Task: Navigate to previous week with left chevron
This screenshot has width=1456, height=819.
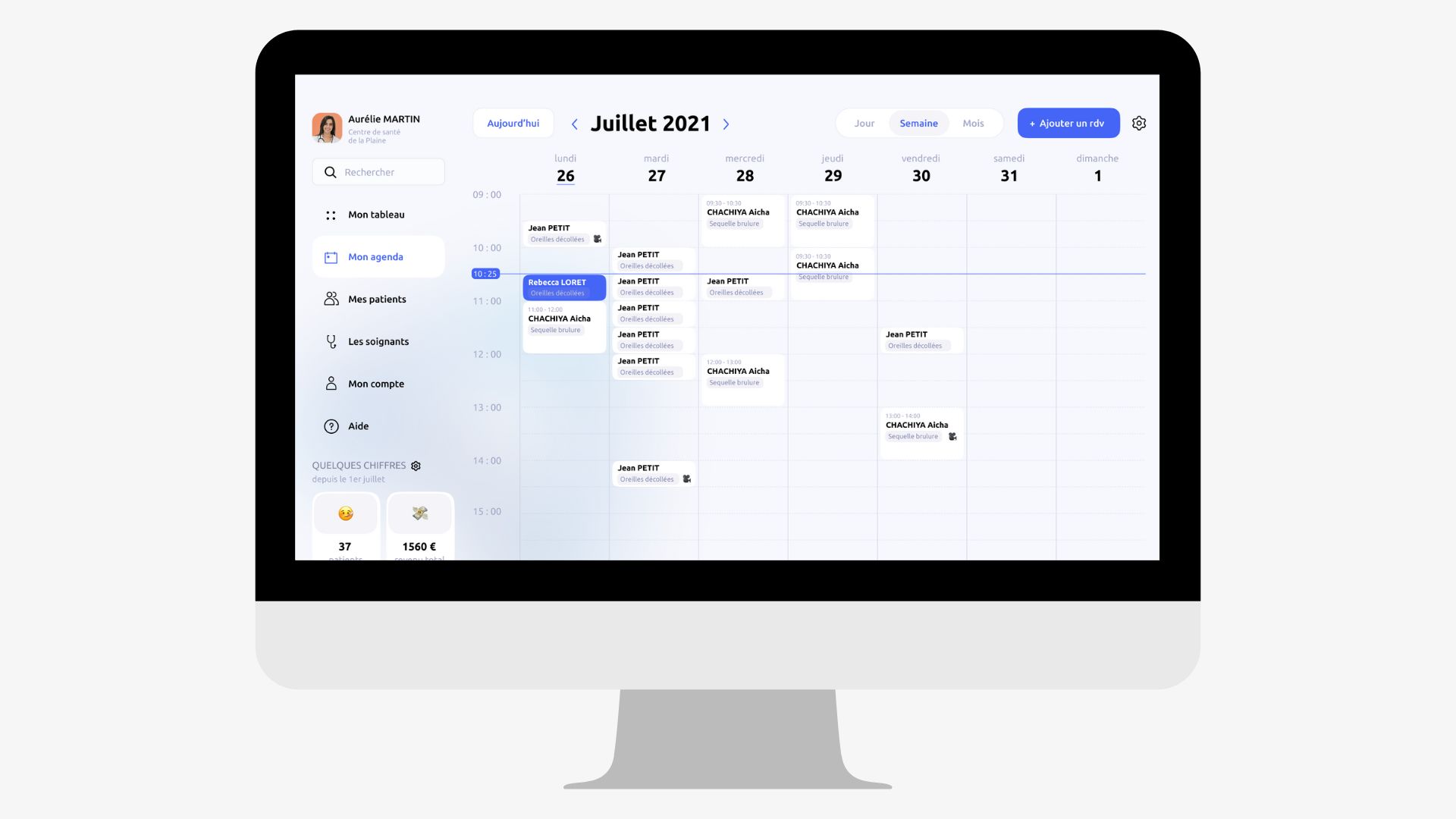Action: tap(575, 122)
